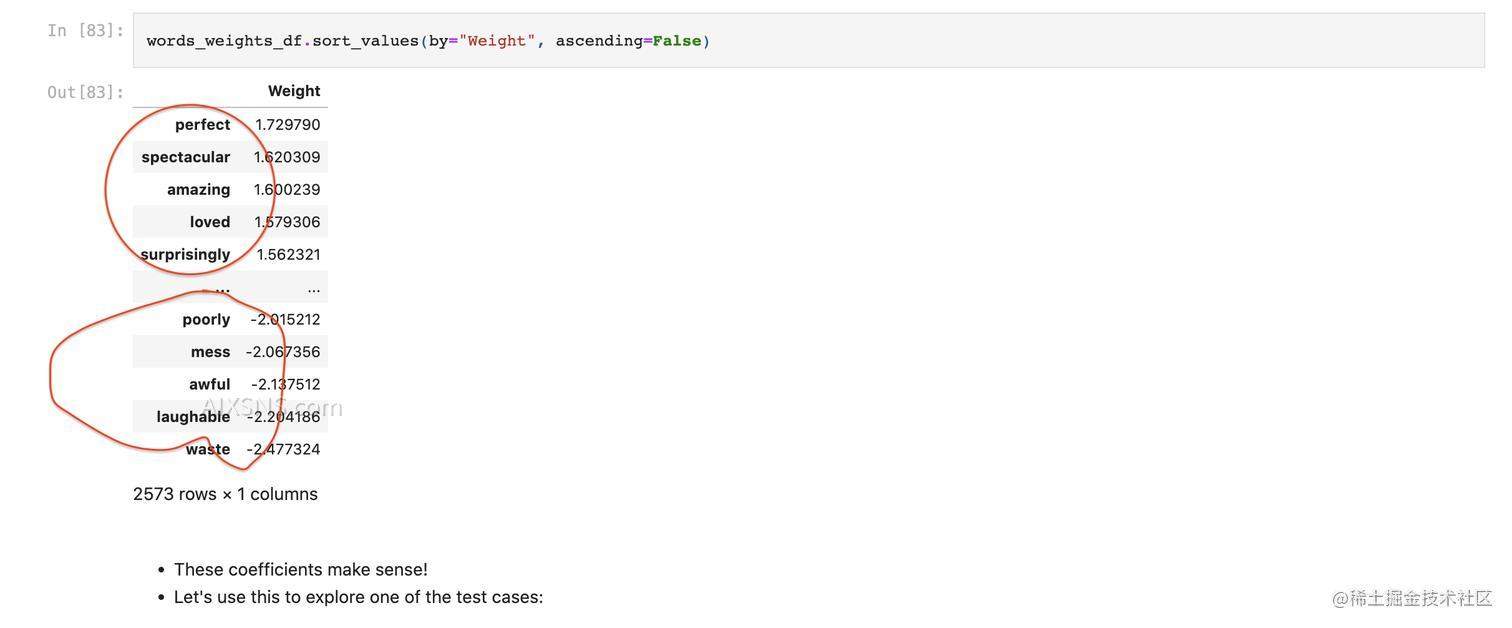
Task: Select the 'perfect' row label
Action: click(x=202, y=125)
